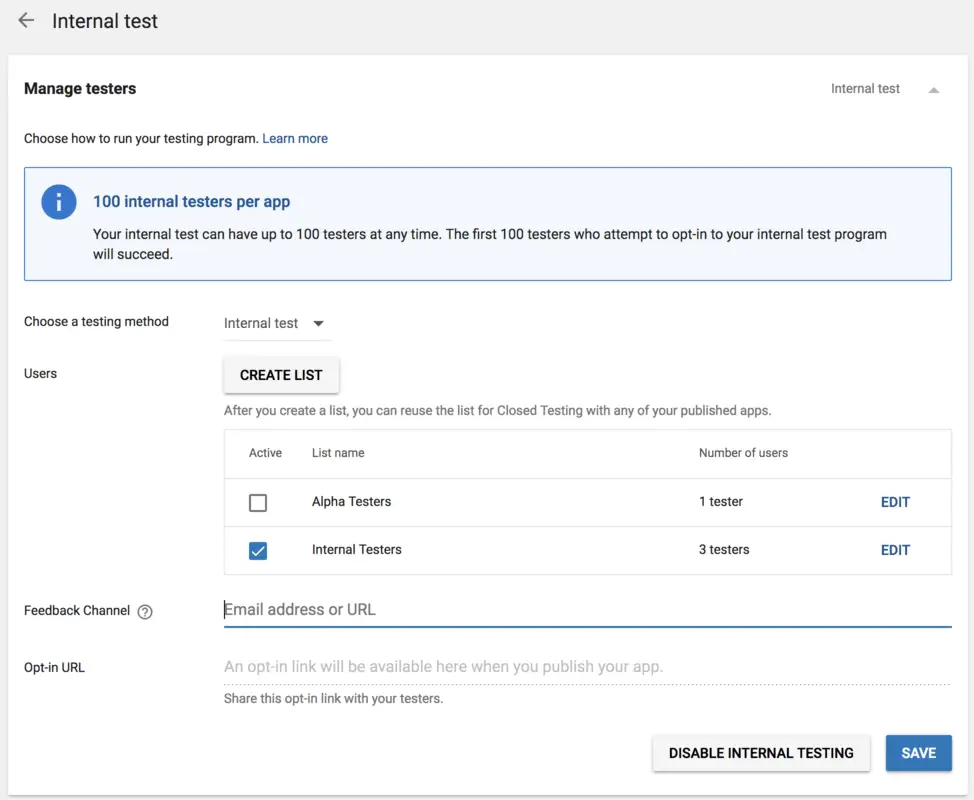Viewport: 974px width, 800px height.
Task: Select the Alpha Testers list name
Action: point(351,502)
